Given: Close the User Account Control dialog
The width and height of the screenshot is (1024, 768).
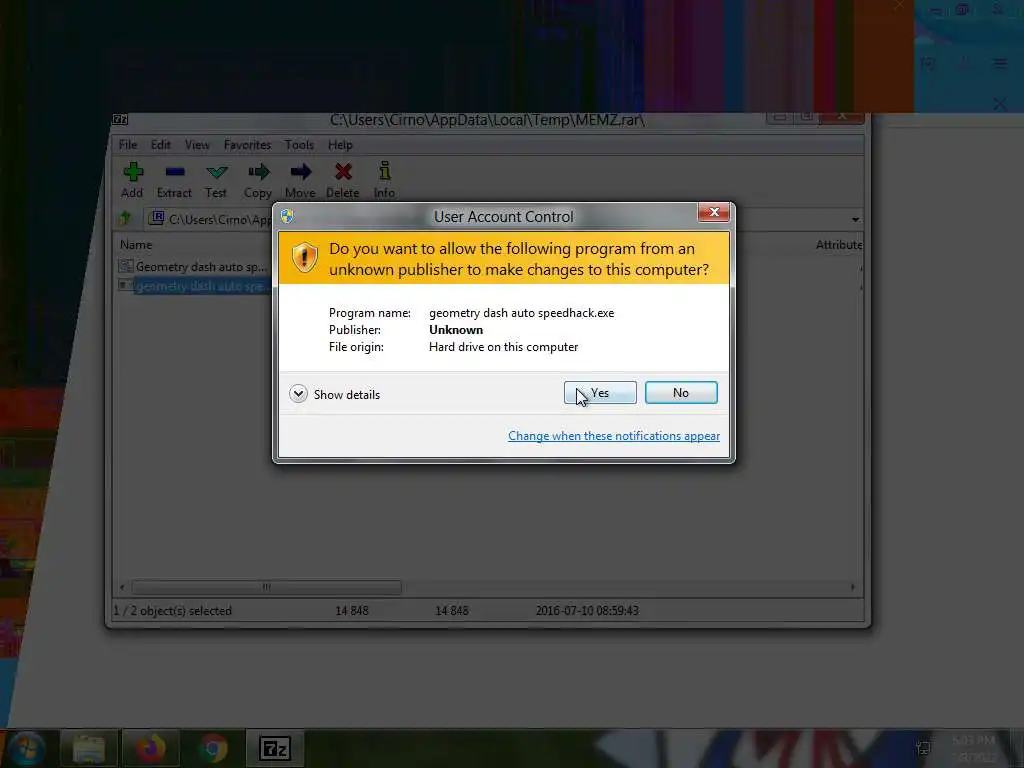Looking at the screenshot, I should [714, 212].
